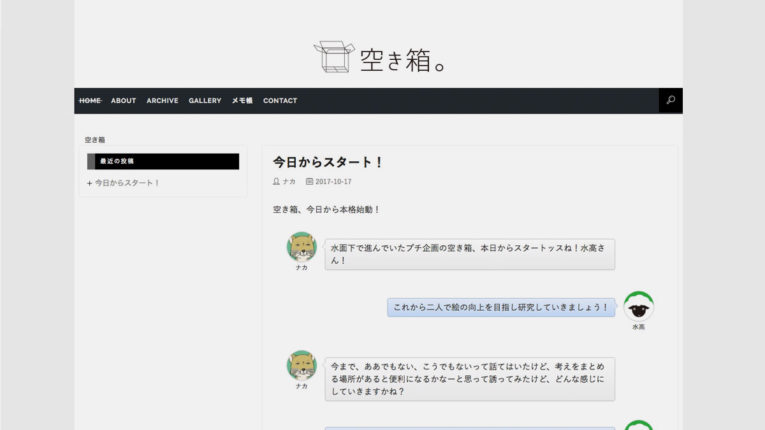Open the ARCHIVE menu item
The image size is (765, 430).
click(x=162, y=101)
